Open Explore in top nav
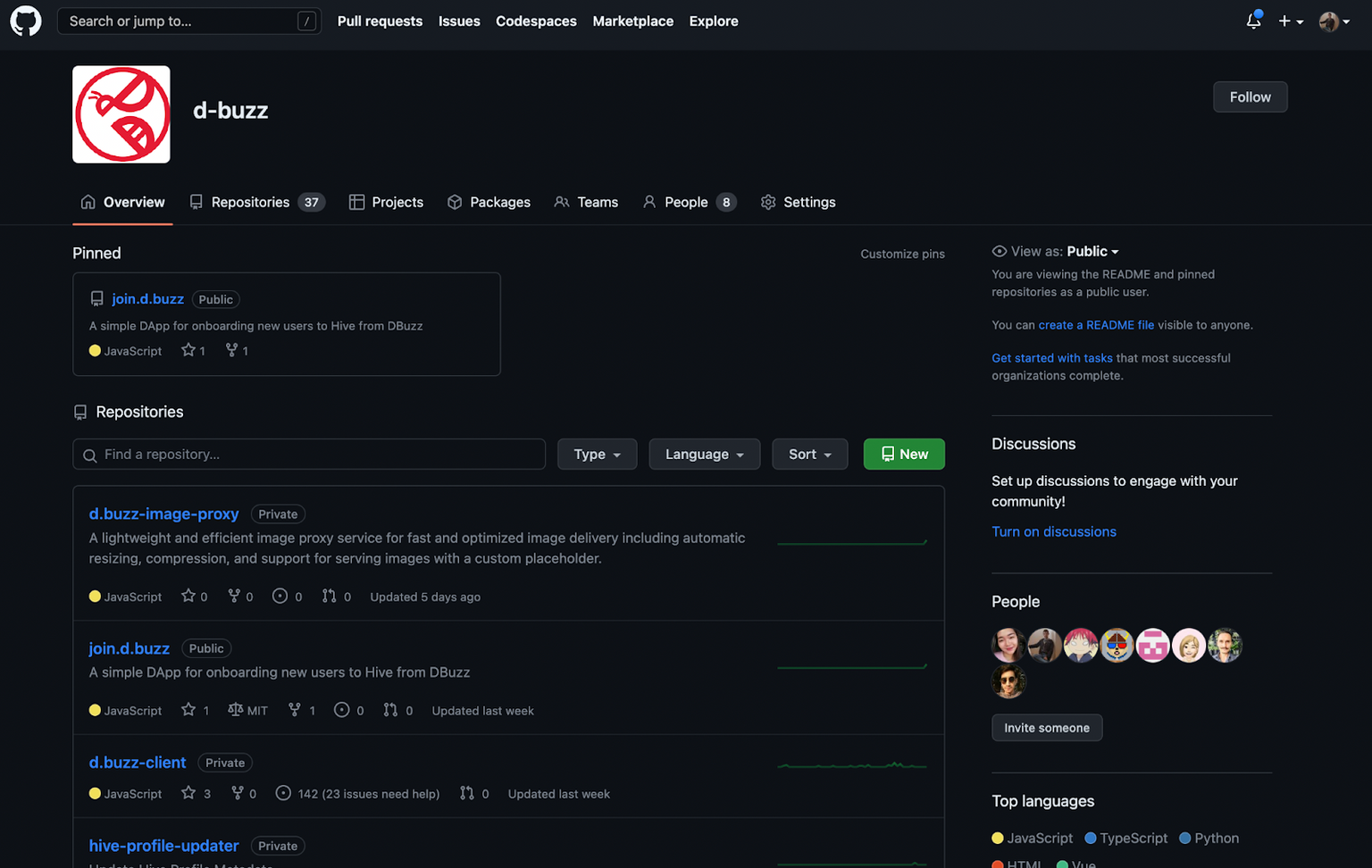 (x=714, y=21)
